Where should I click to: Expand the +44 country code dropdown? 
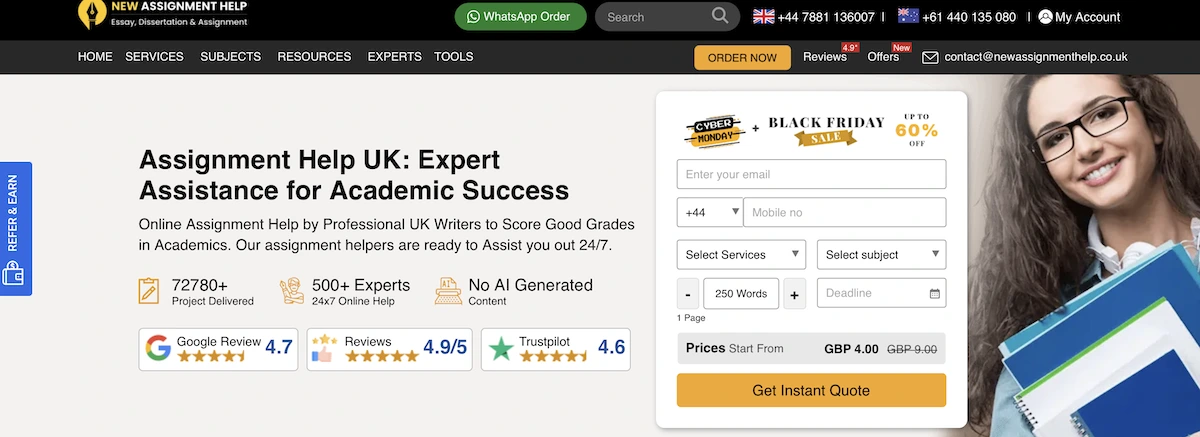tap(710, 212)
